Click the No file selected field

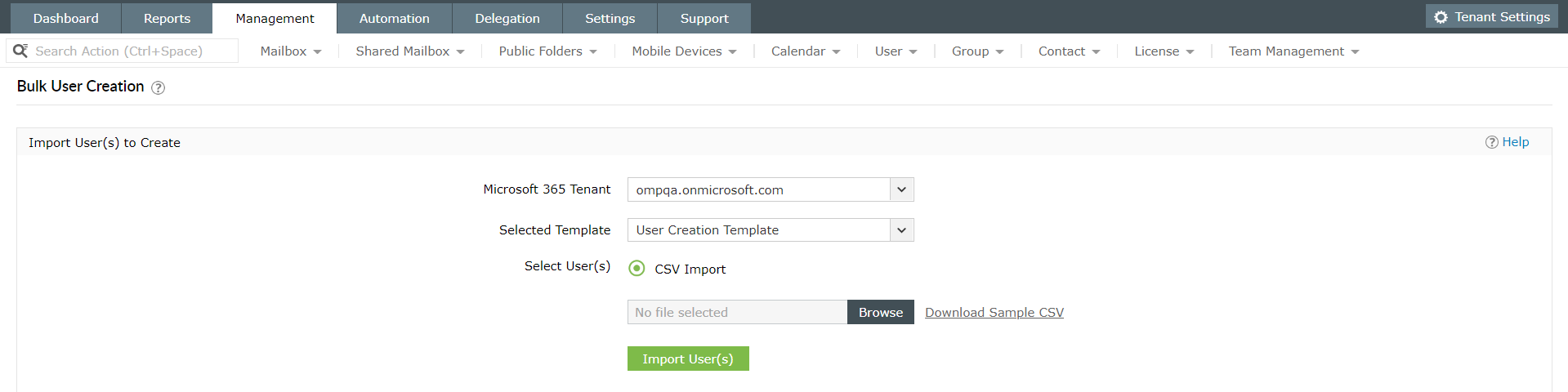pos(737,312)
